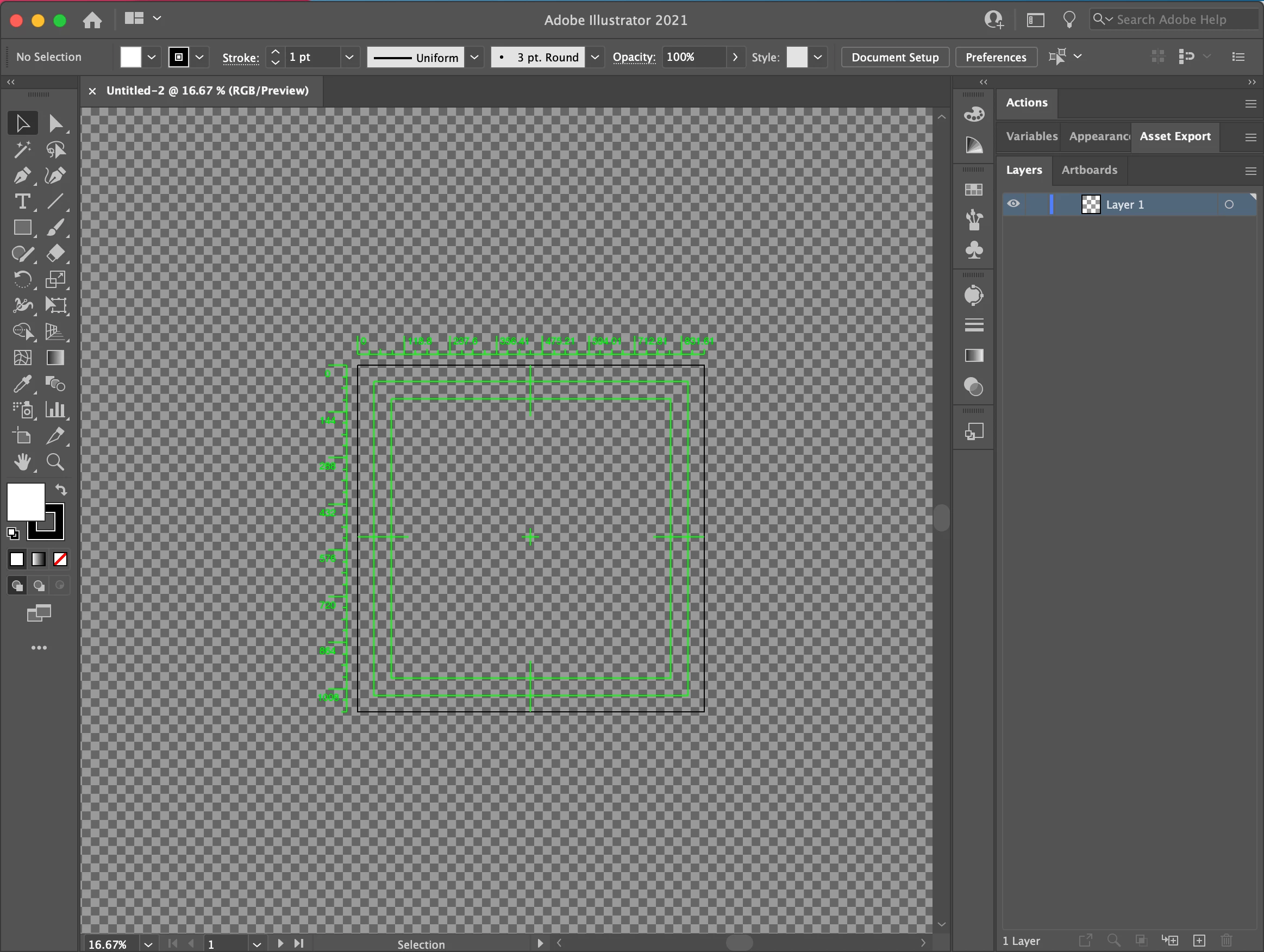Click the Search Adobe Help field

click(1172, 20)
